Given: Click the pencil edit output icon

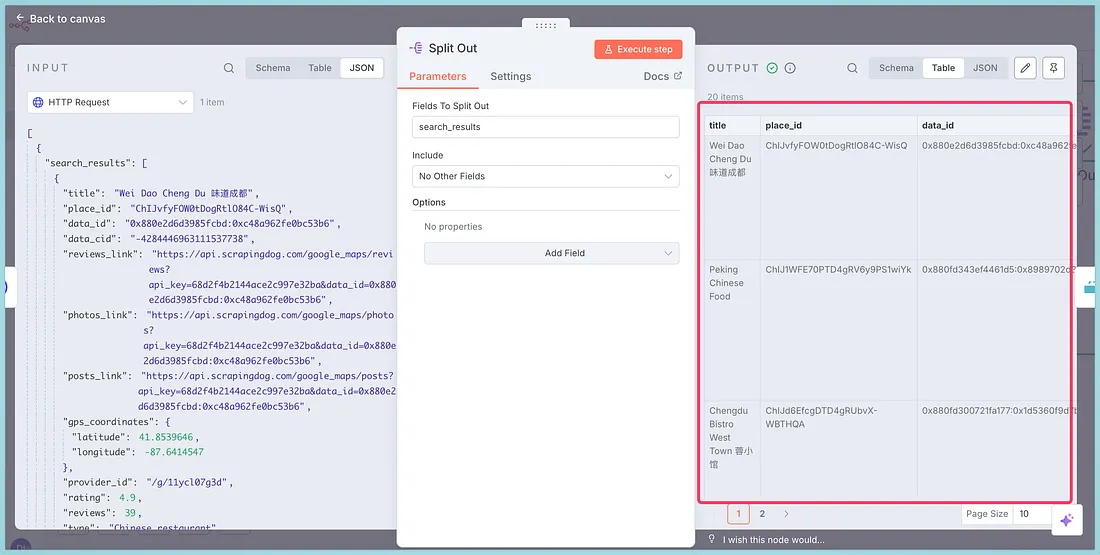Looking at the screenshot, I should (x=1025, y=68).
